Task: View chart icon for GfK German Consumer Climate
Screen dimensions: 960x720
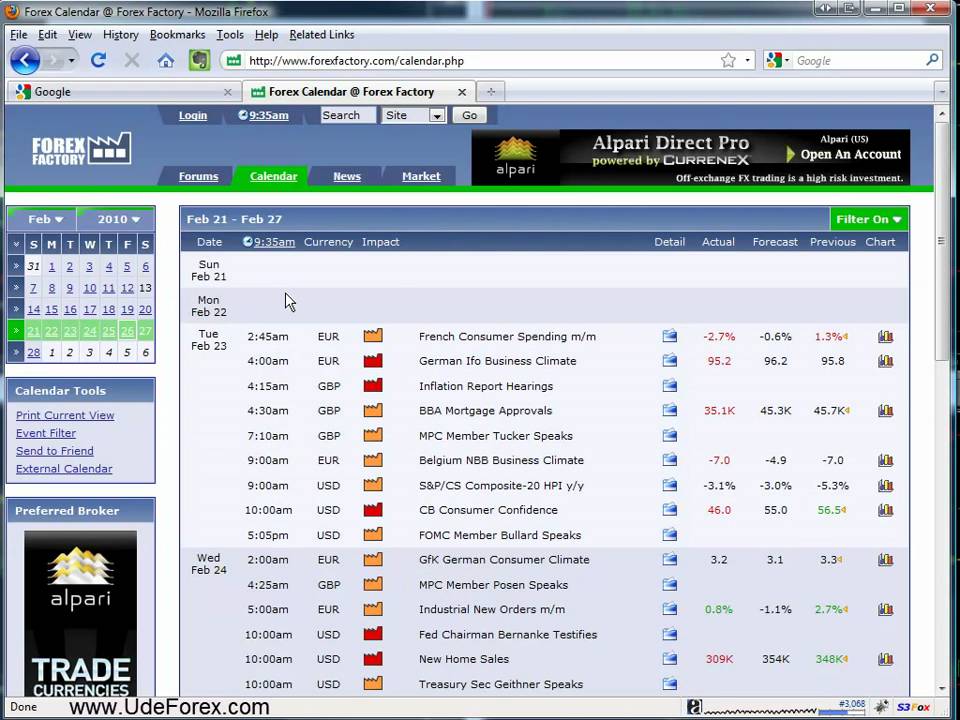Action: [x=885, y=559]
